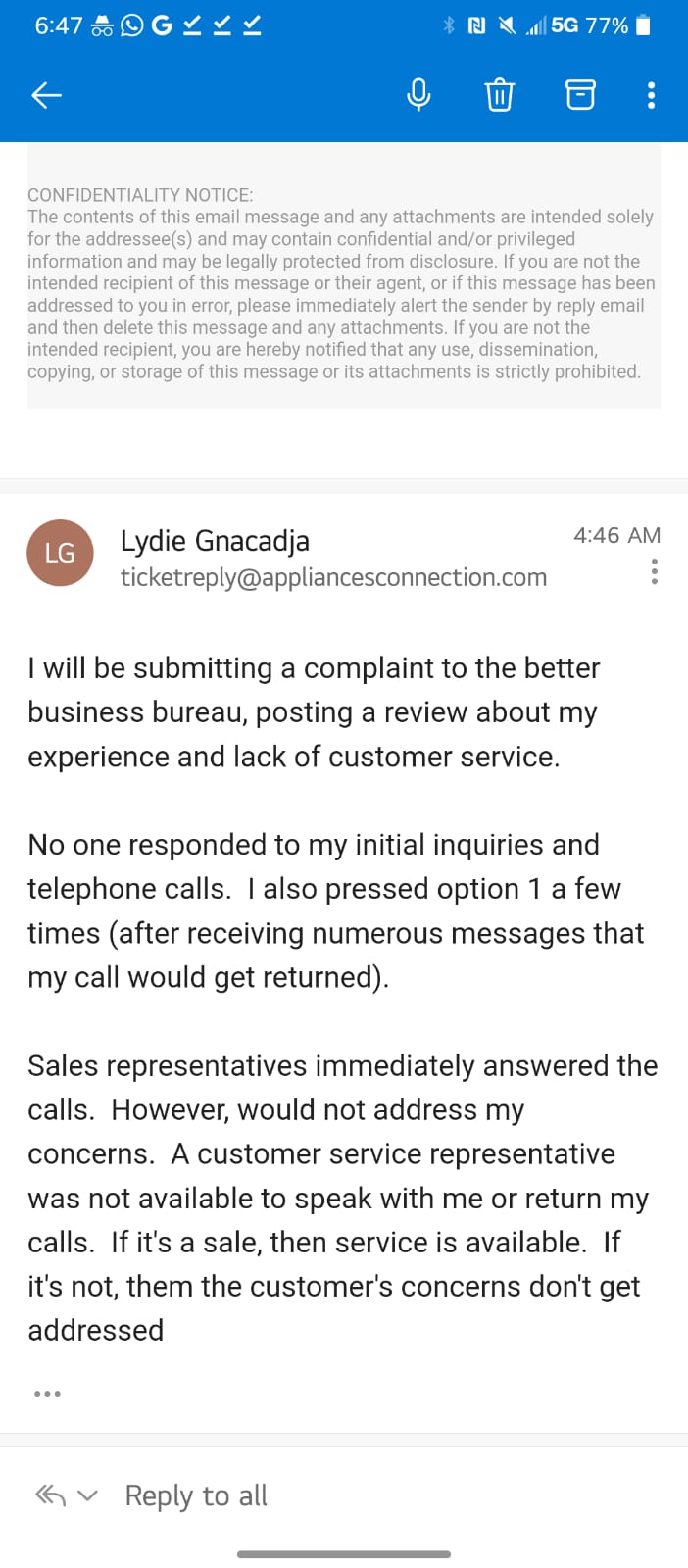Tap the 4:46 AM timestamp

(x=616, y=535)
